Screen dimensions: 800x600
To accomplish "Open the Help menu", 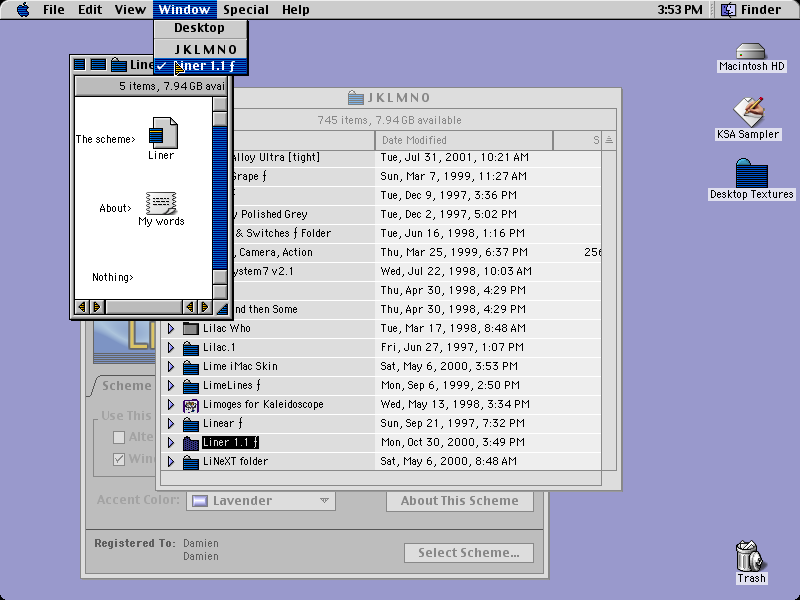I will pyautogui.click(x=295, y=10).
